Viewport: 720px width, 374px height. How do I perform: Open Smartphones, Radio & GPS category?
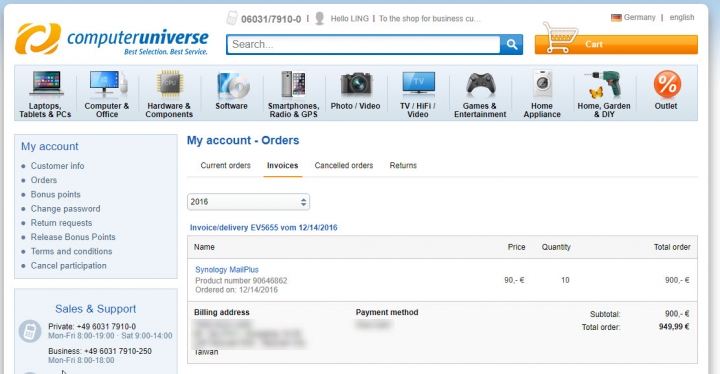293,94
